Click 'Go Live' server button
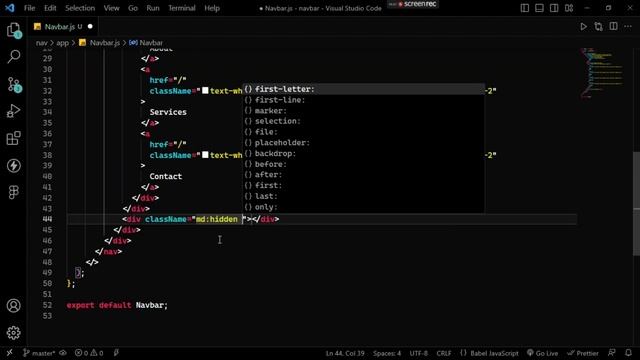The width and height of the screenshot is (640, 360). pyautogui.click(x=542, y=353)
